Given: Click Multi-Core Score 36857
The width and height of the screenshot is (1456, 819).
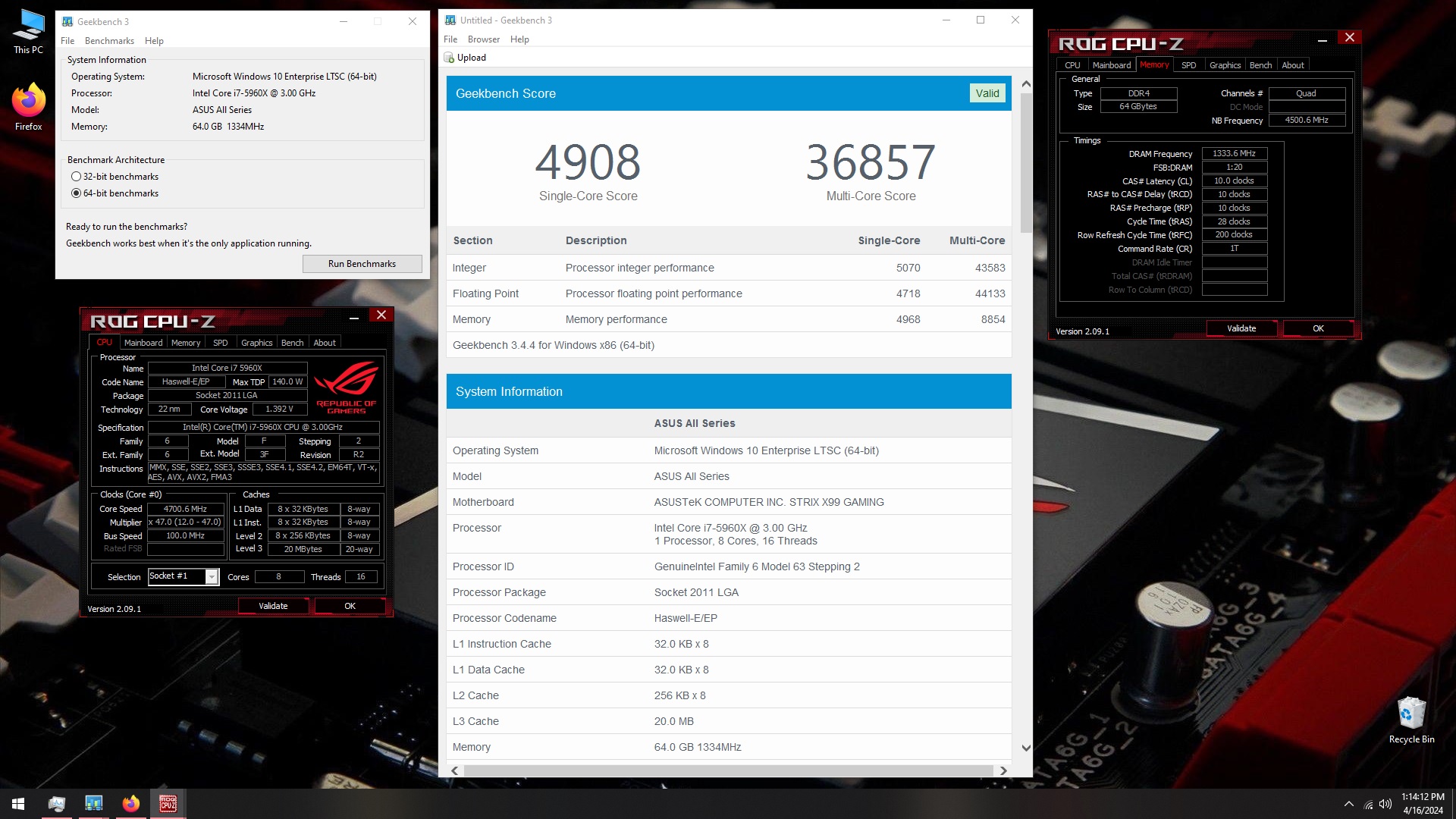Looking at the screenshot, I should tap(871, 162).
